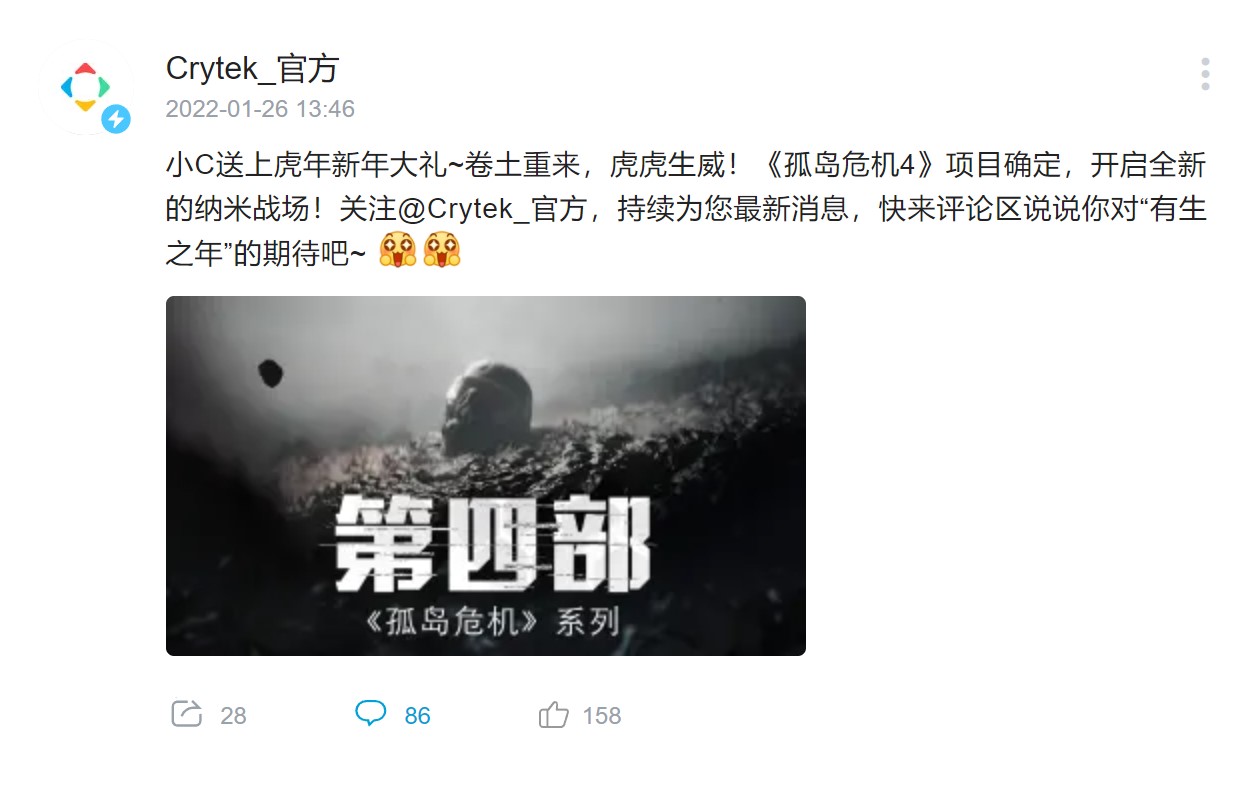This screenshot has width=1245, height=791.
Task: Open the Crytek logo avatar
Action: (x=86, y=87)
